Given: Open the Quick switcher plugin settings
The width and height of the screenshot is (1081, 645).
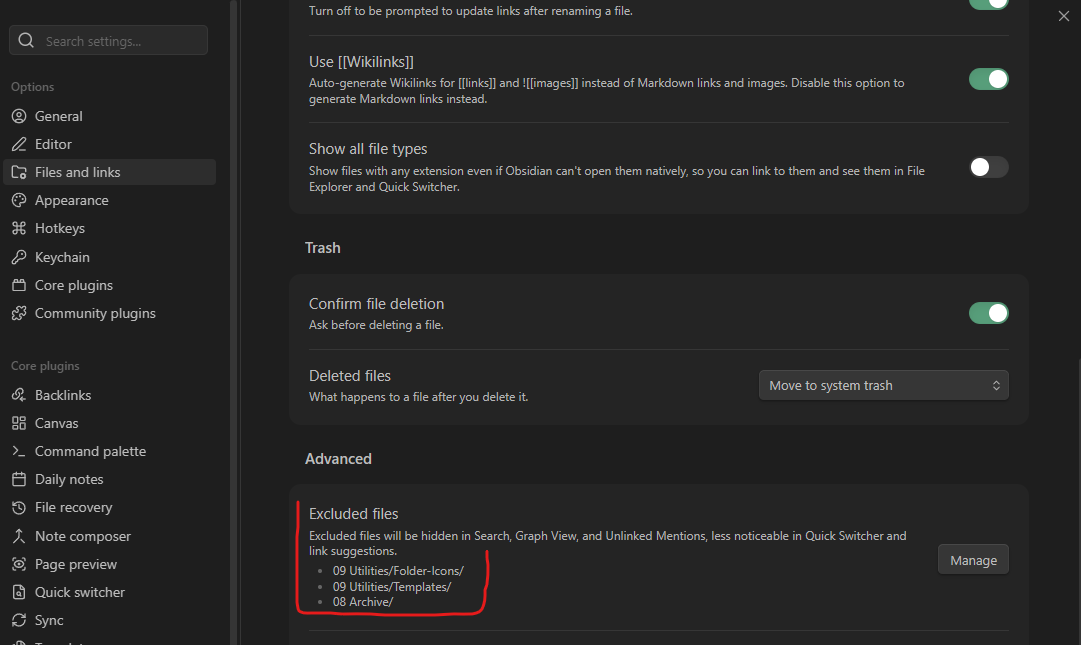Looking at the screenshot, I should pyautogui.click(x=80, y=592).
